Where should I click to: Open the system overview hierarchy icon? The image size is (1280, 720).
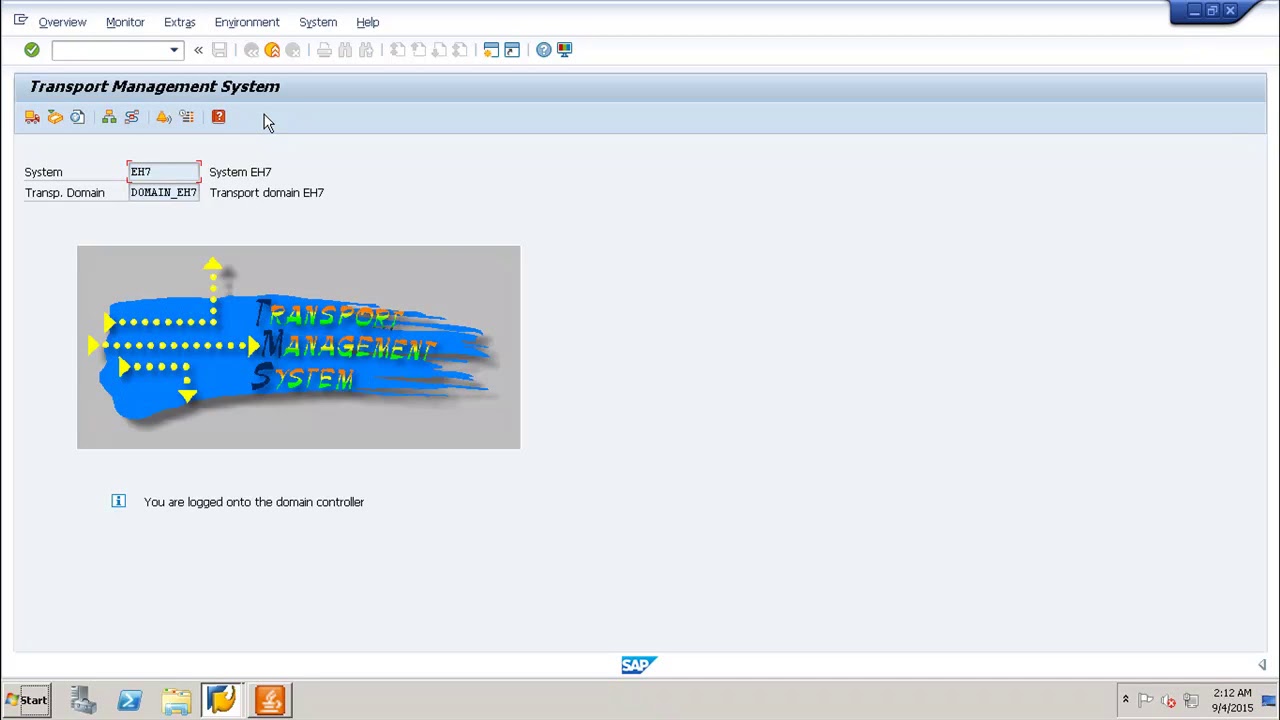click(109, 117)
